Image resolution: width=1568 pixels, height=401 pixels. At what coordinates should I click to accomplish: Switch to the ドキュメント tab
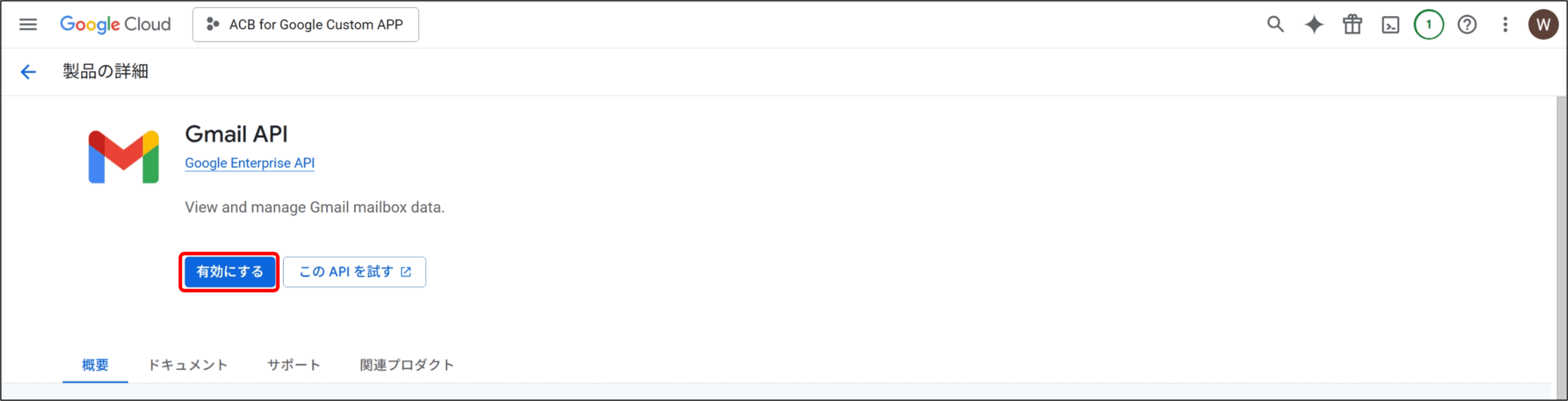pos(188,365)
